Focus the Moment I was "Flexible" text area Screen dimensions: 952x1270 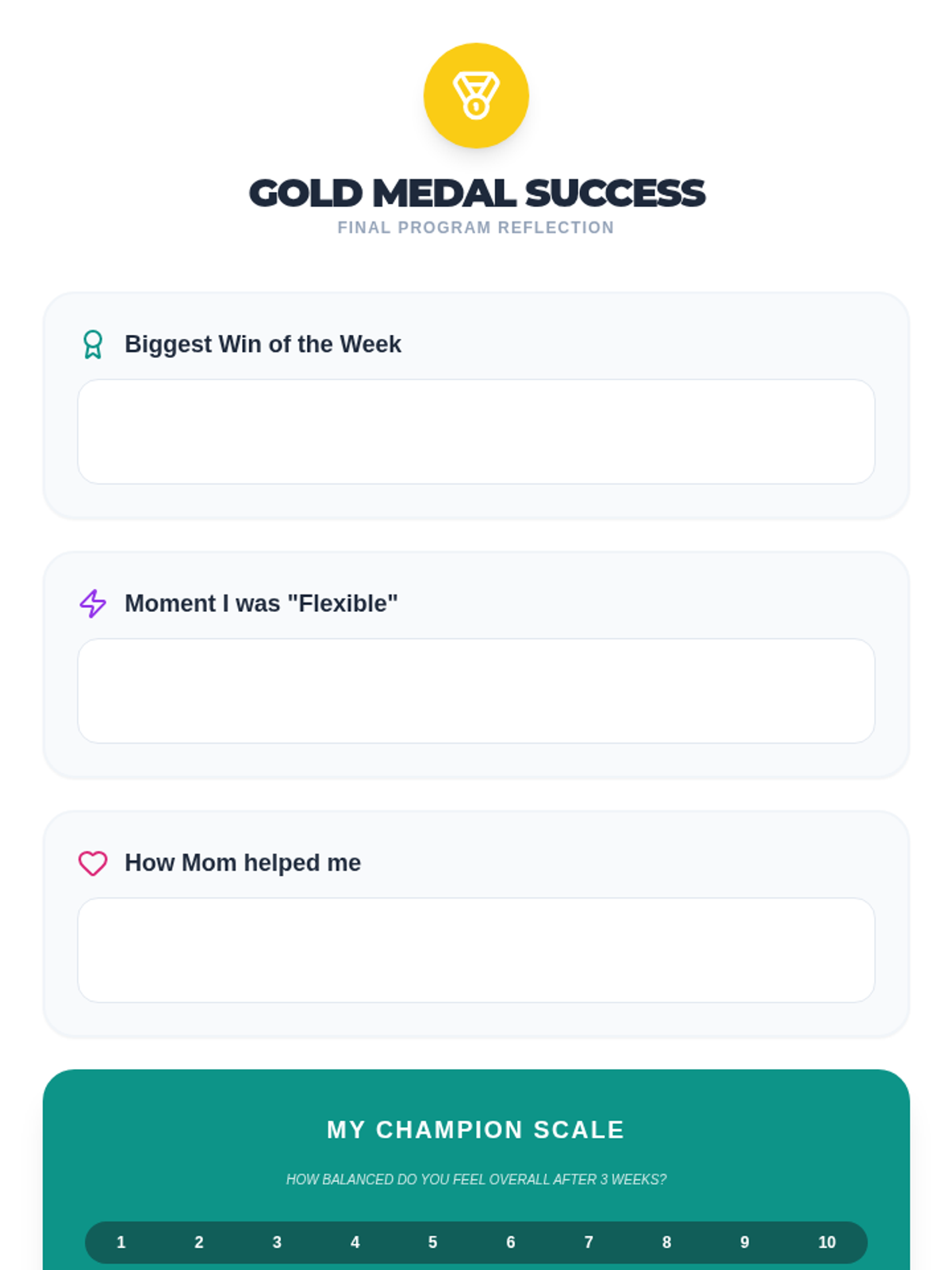tap(476, 691)
